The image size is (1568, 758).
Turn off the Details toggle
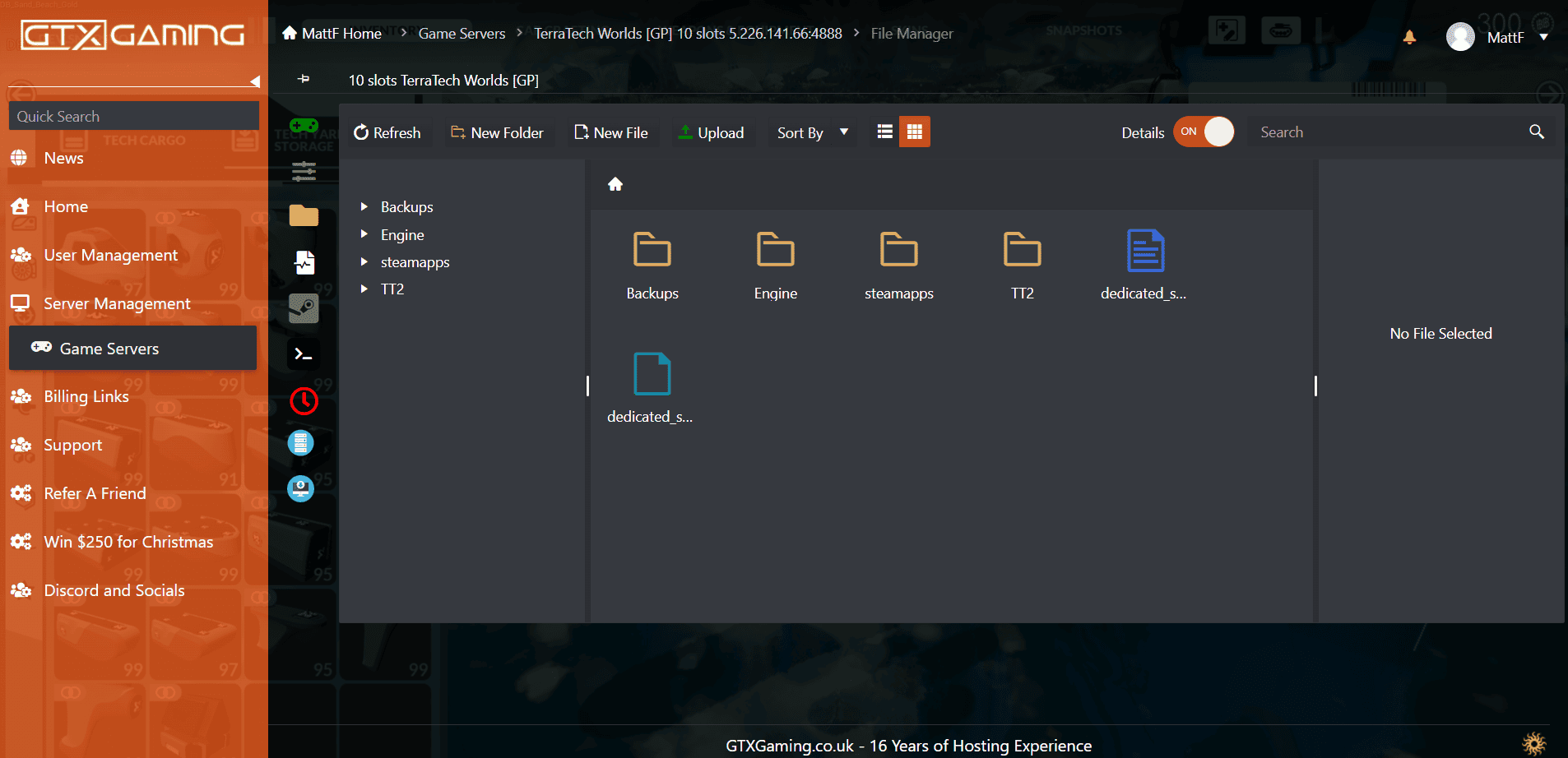pyautogui.click(x=1204, y=132)
